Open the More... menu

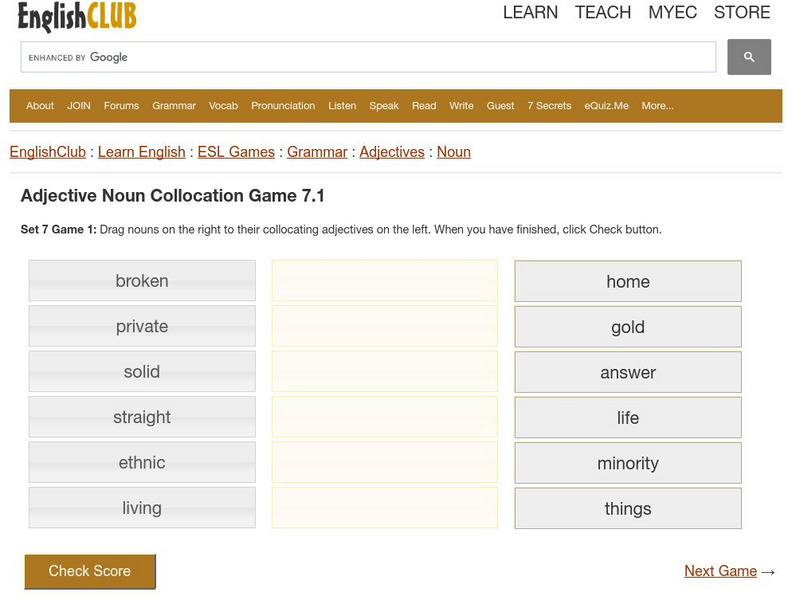pos(657,106)
